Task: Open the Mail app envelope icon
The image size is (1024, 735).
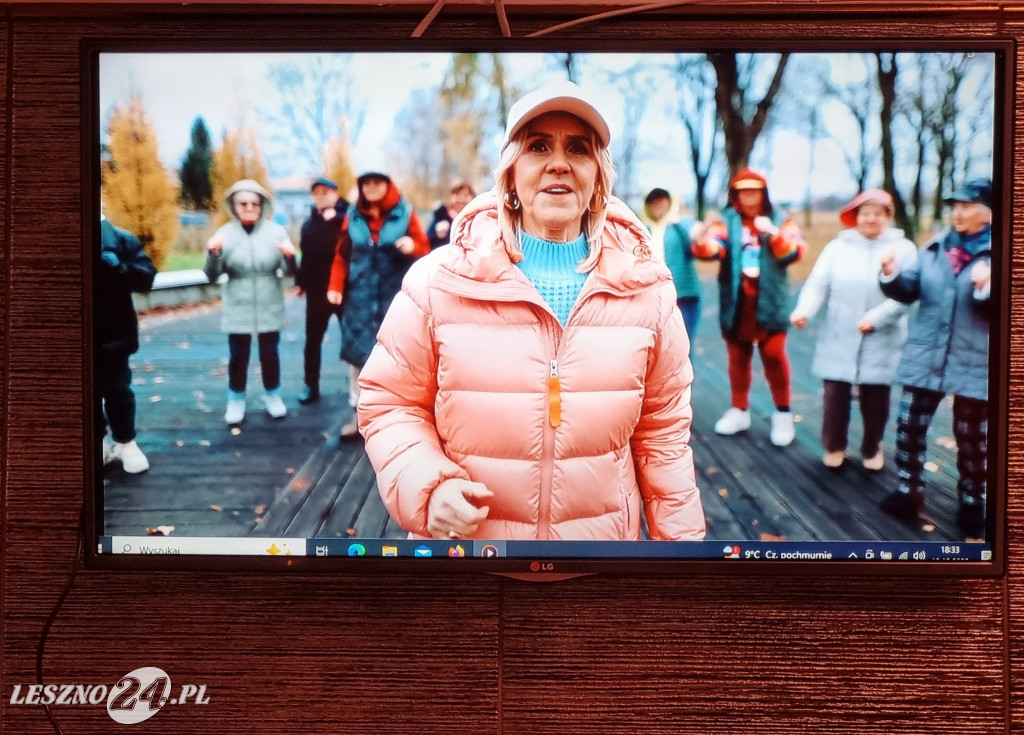Action: 422,551
